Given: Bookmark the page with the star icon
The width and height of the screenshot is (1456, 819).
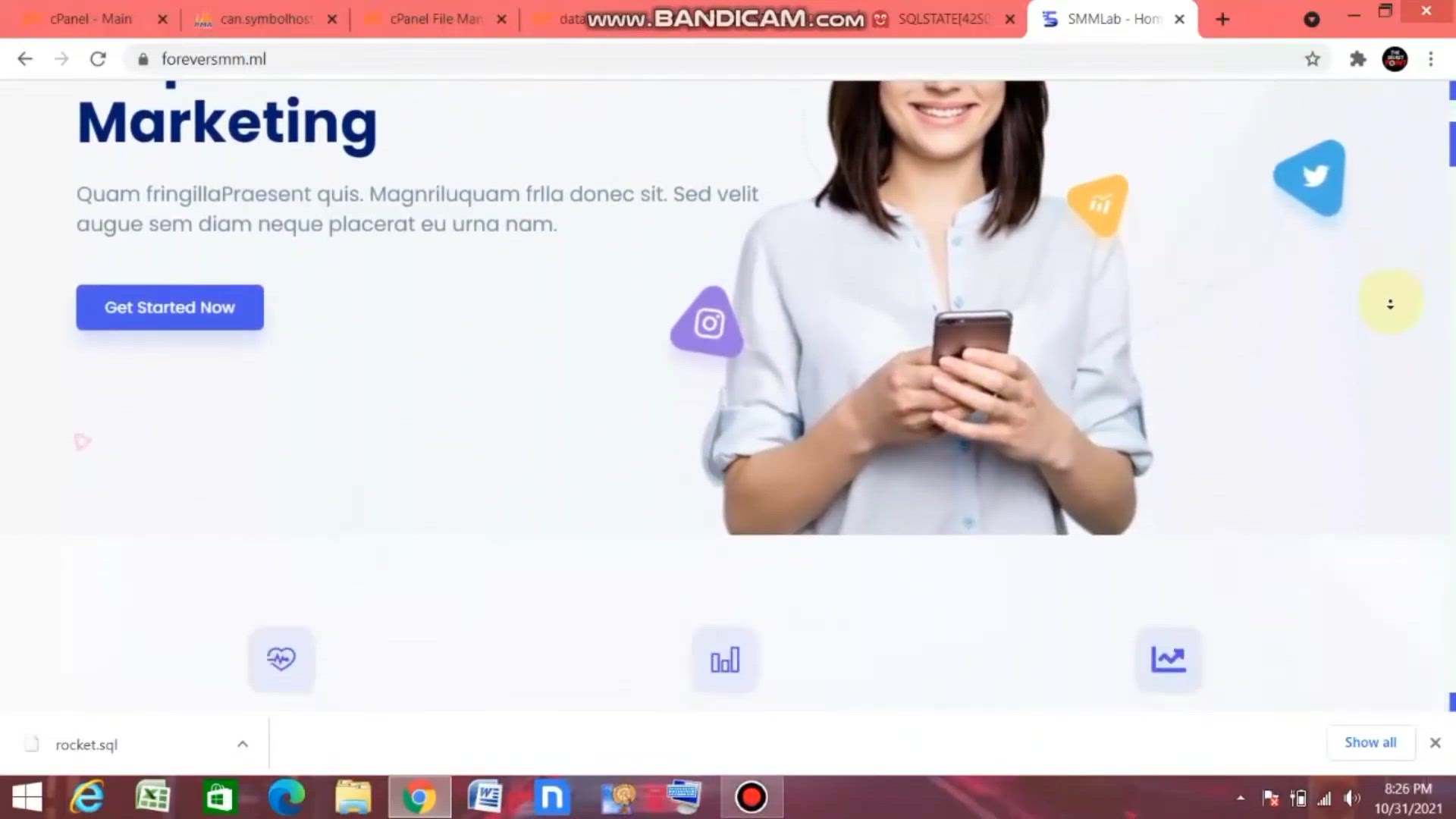Looking at the screenshot, I should coord(1313,58).
